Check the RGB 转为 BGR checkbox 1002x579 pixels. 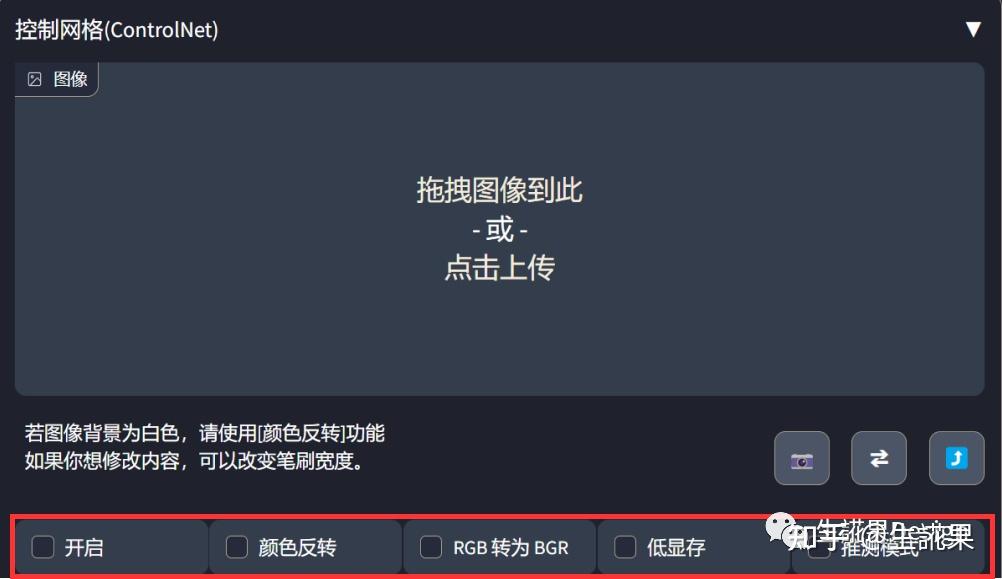click(431, 547)
